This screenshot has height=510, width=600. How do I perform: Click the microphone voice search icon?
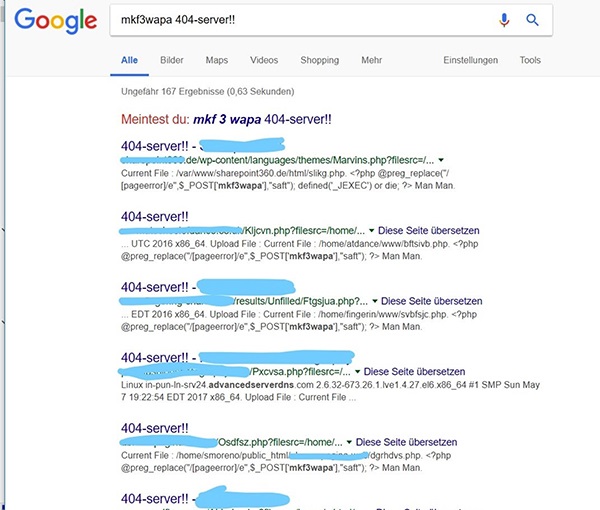coord(504,20)
